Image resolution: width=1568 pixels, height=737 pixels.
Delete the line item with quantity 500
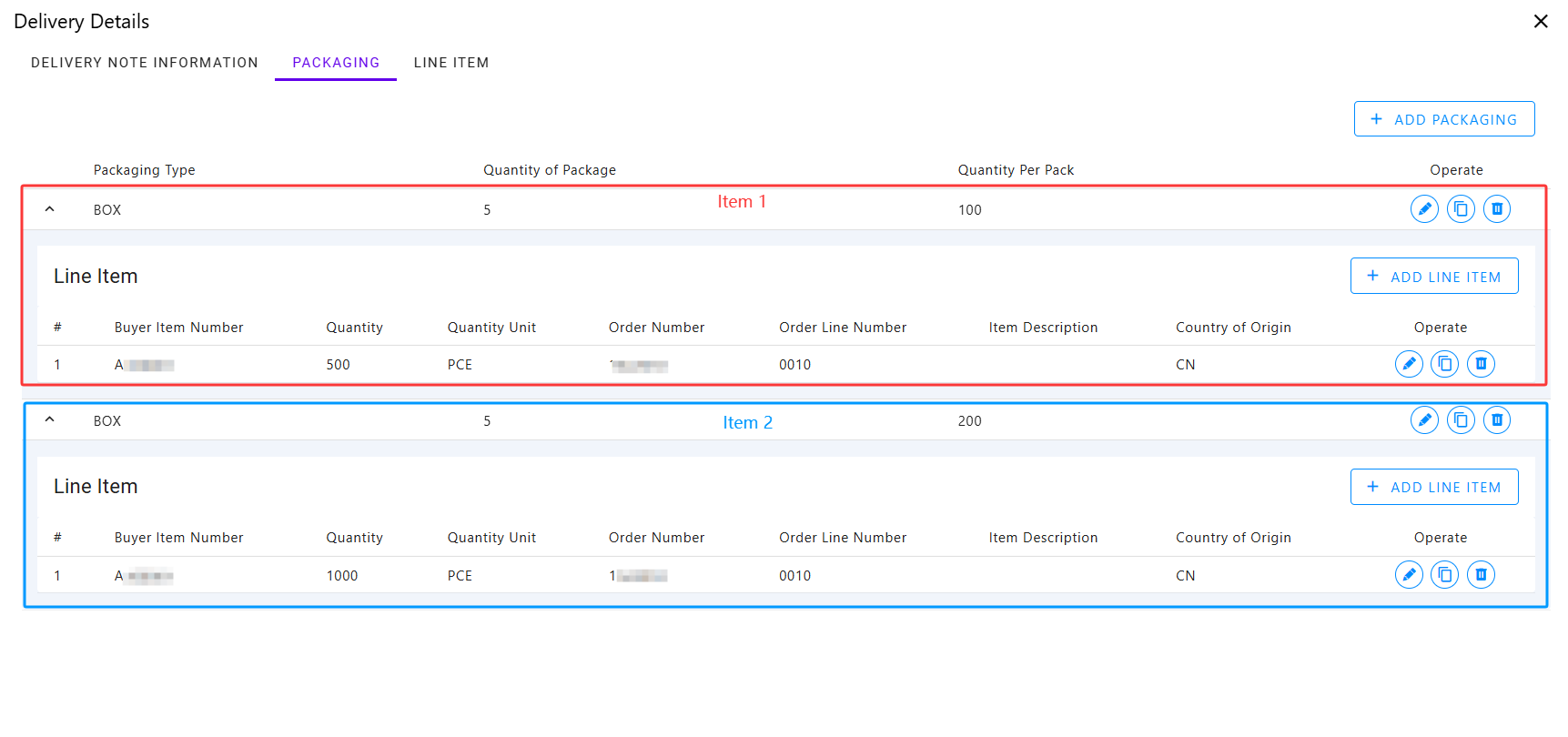point(1482,364)
